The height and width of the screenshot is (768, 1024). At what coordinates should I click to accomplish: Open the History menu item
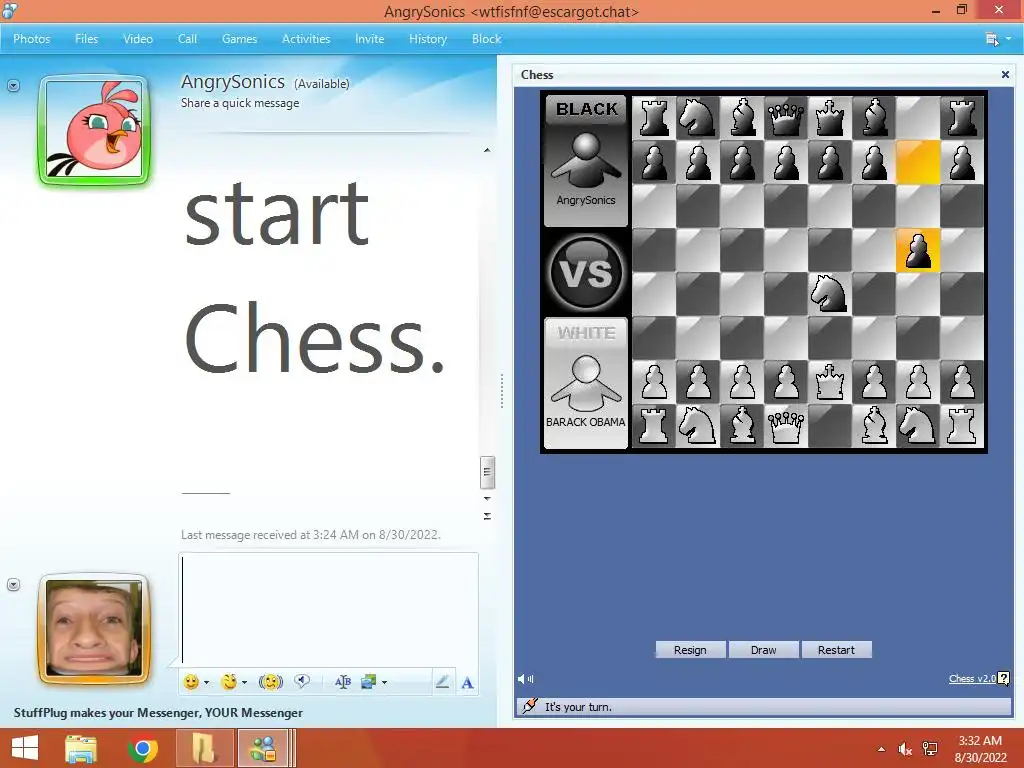click(428, 39)
